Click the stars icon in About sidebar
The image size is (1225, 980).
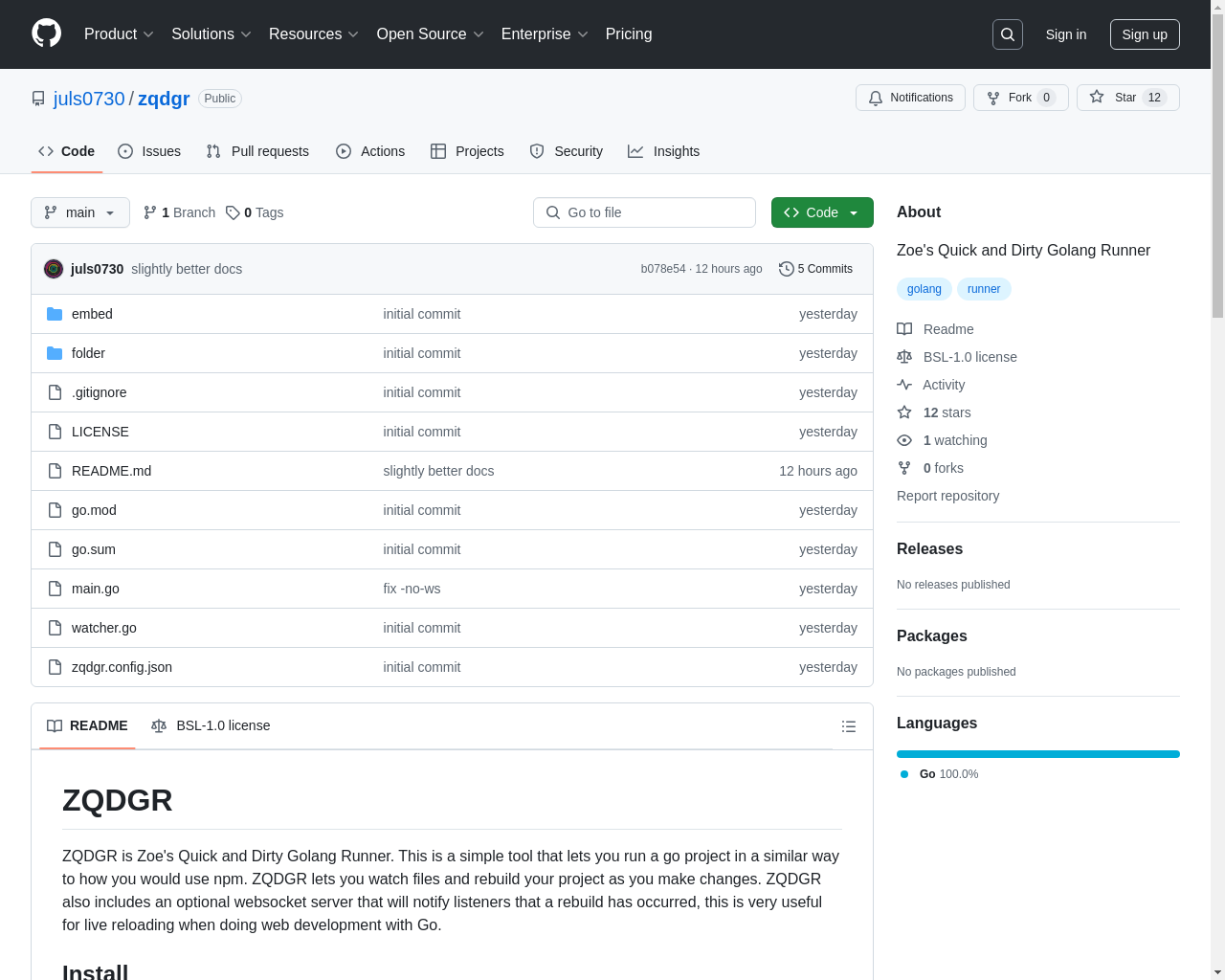point(904,412)
